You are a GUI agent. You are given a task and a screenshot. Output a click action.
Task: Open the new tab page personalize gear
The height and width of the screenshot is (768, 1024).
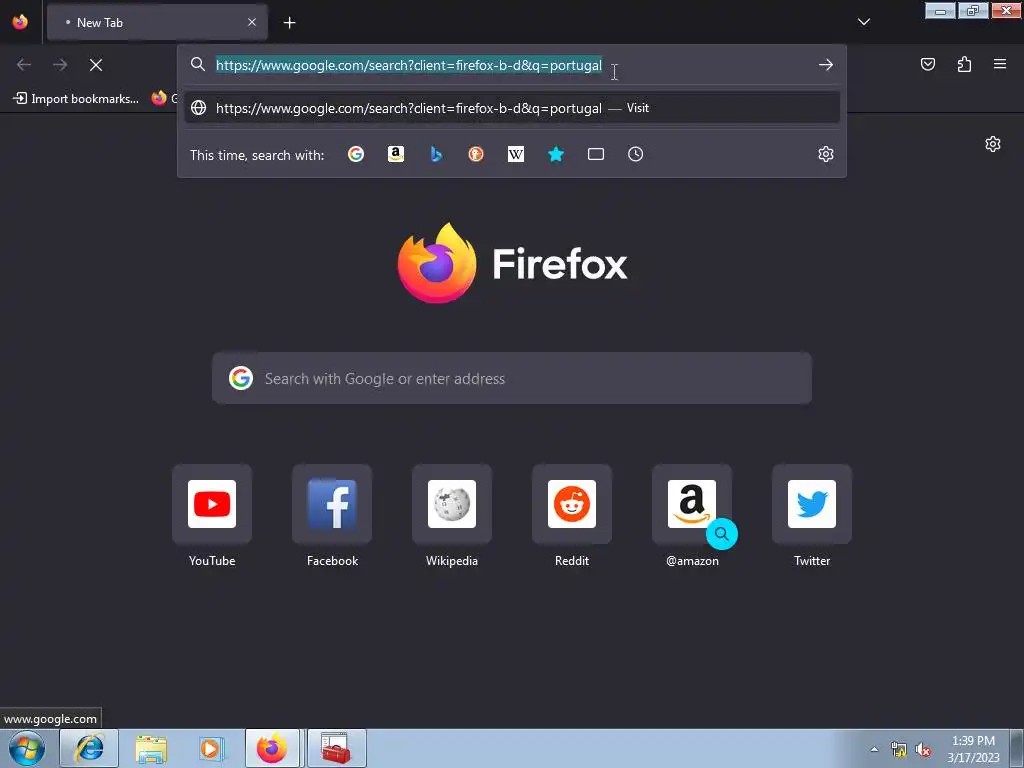tap(993, 144)
